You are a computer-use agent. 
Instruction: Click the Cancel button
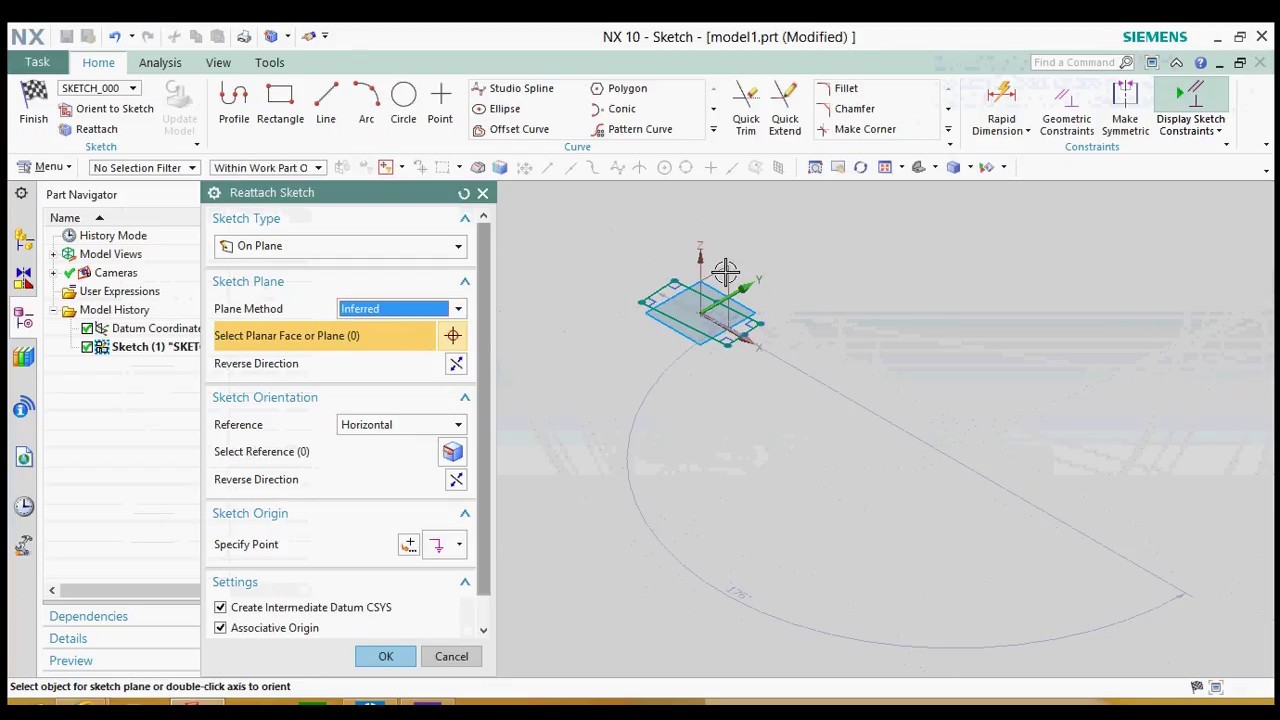(x=451, y=657)
